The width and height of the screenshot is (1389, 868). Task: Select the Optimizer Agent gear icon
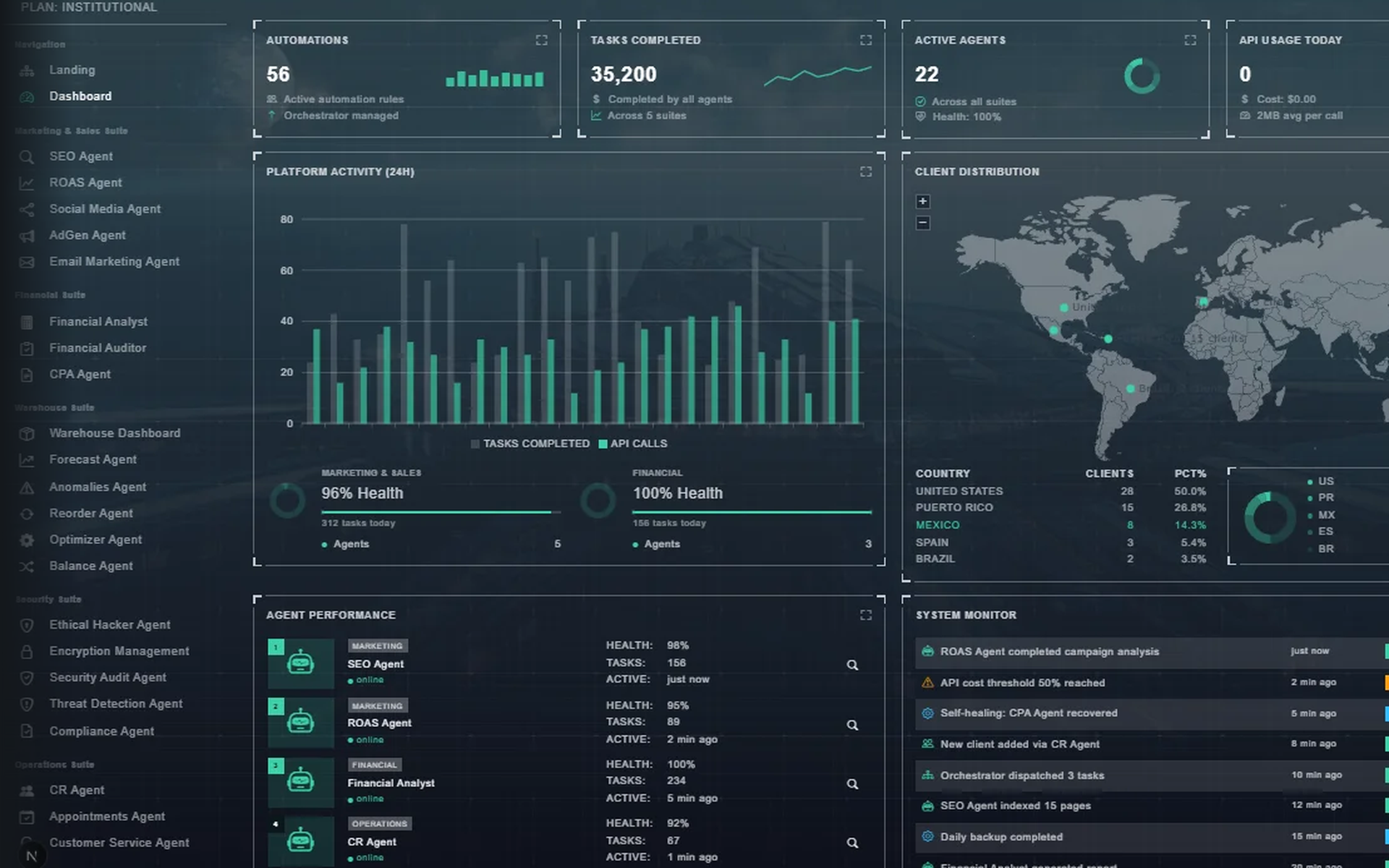click(27, 540)
